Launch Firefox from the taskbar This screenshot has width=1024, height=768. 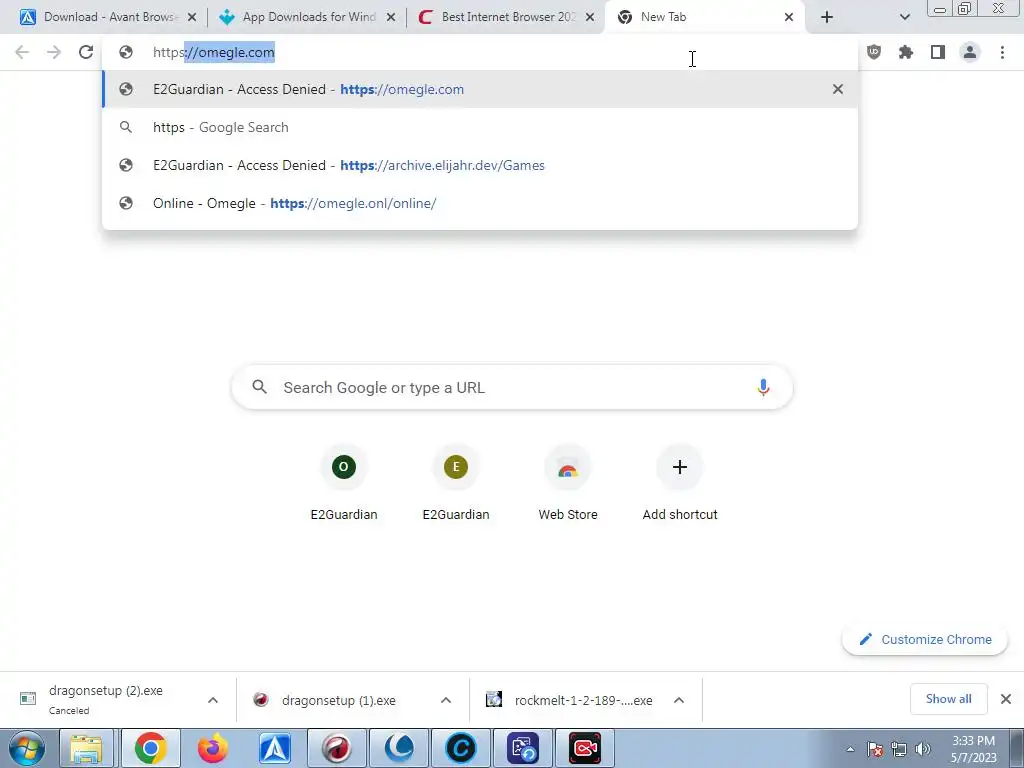click(x=213, y=748)
